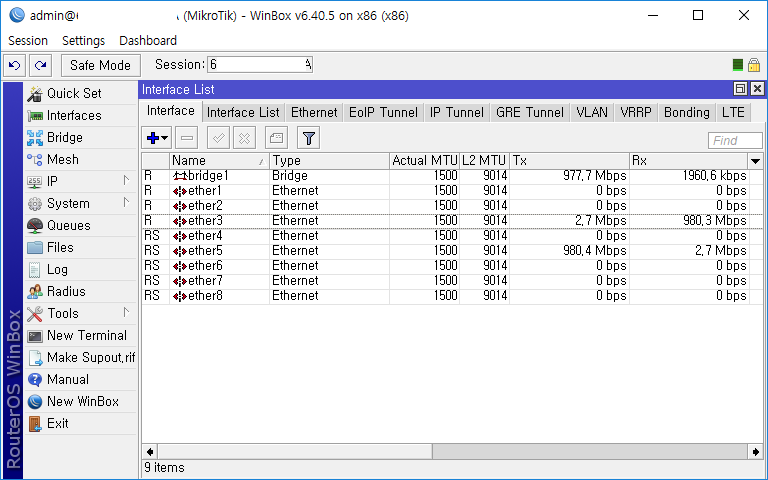Click the Find search field

(x=735, y=141)
